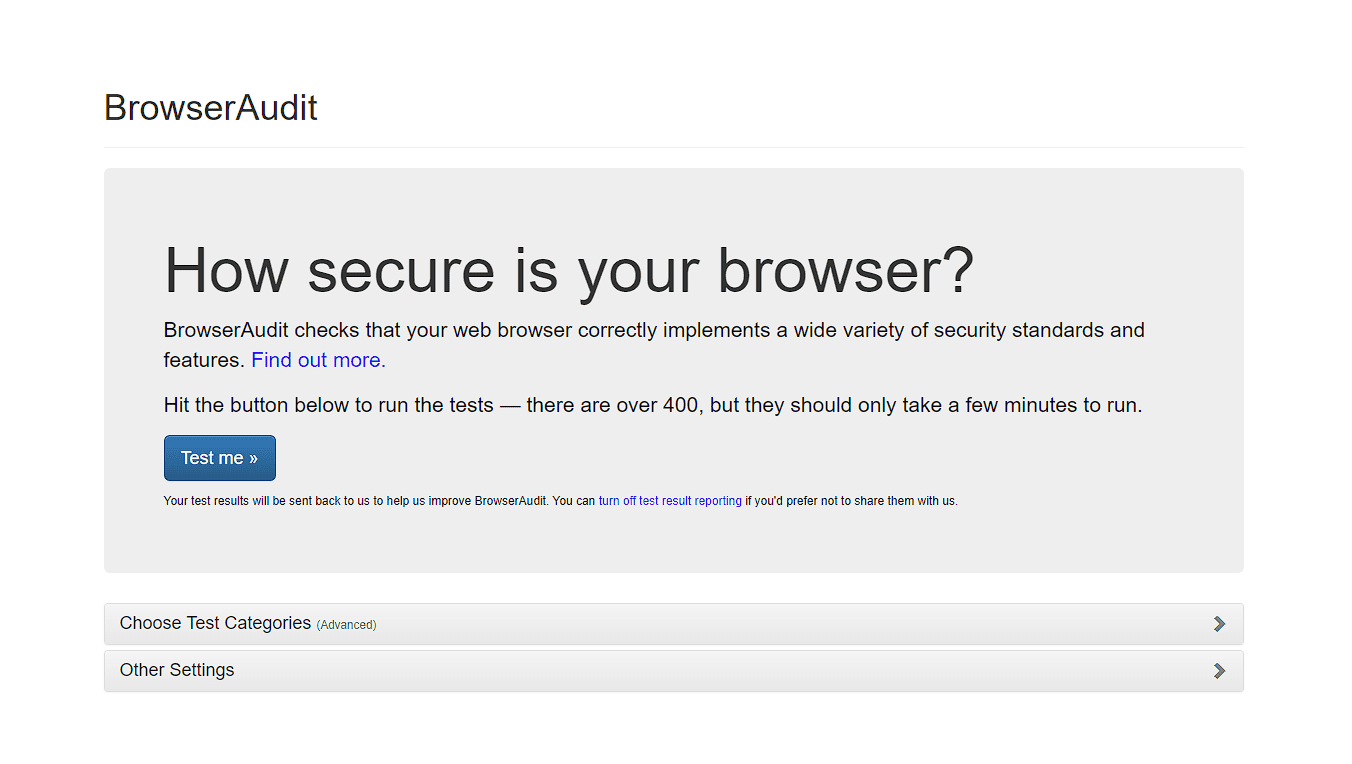This screenshot has width=1352, height=764.
Task: Click the sentence starting BrowserAudit checks that
Action: coord(654,345)
